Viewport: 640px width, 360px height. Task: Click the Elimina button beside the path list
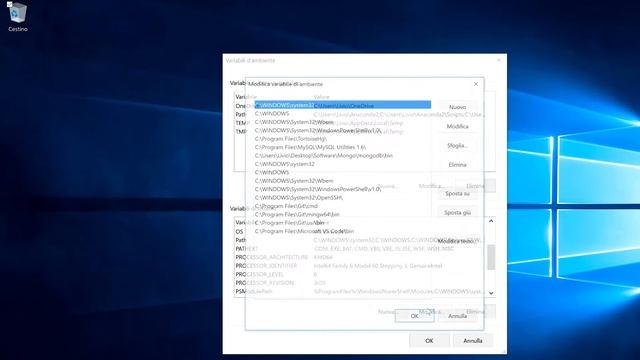(457, 165)
